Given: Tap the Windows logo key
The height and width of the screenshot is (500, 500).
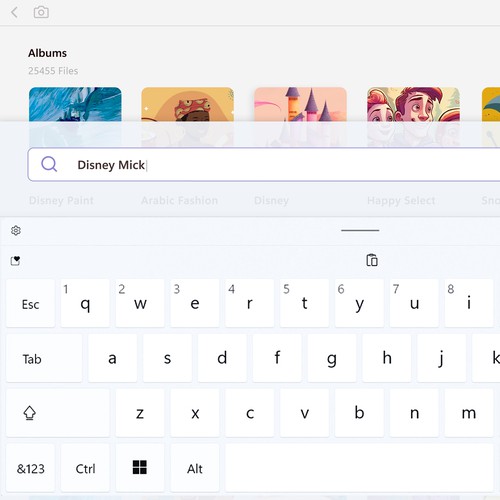Looking at the screenshot, I should [140, 467].
